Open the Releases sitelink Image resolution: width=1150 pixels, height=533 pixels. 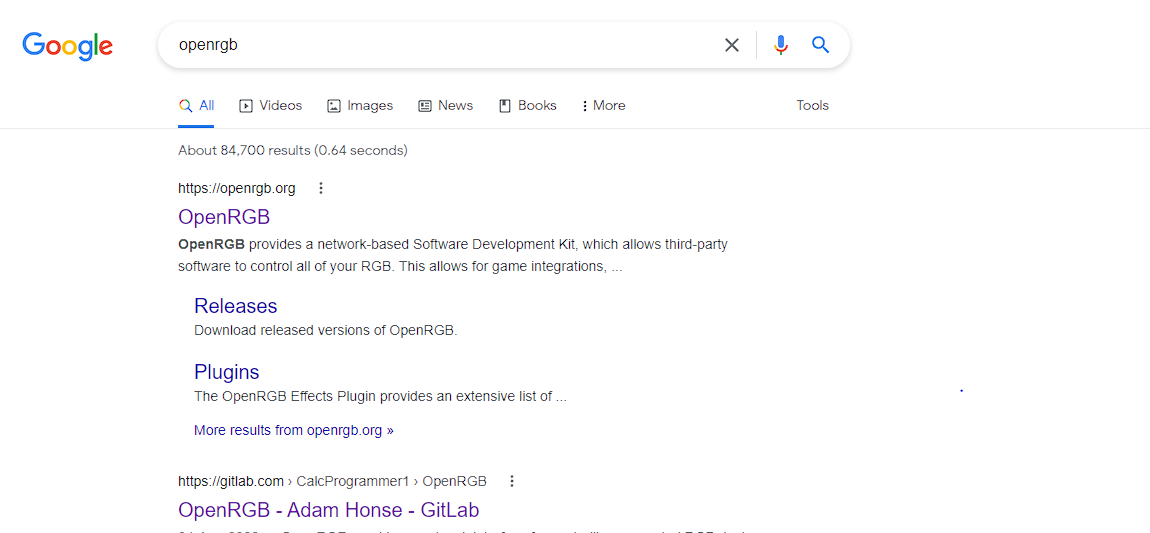235,306
